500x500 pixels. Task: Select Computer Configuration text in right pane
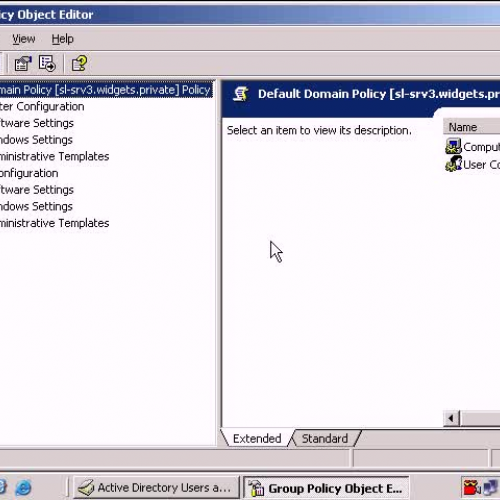(x=482, y=147)
